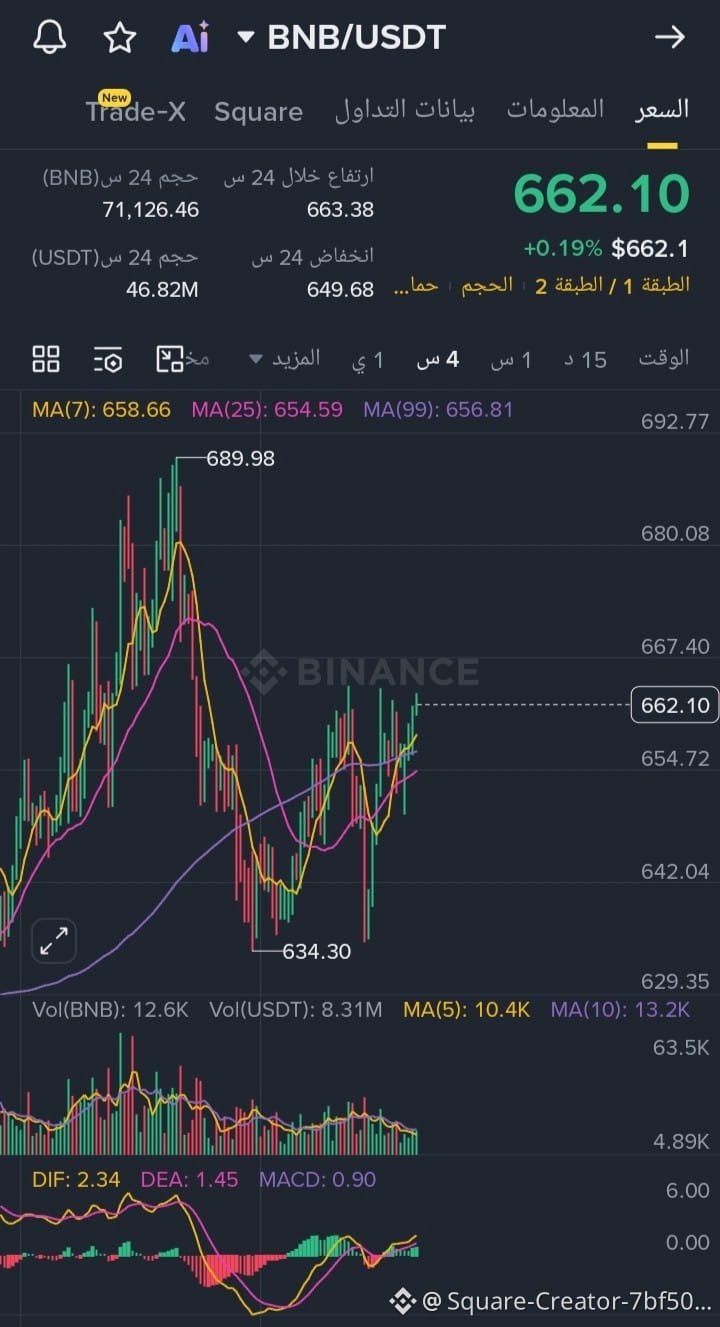
Task: Click the 680.08 price axis label
Action: point(675,533)
